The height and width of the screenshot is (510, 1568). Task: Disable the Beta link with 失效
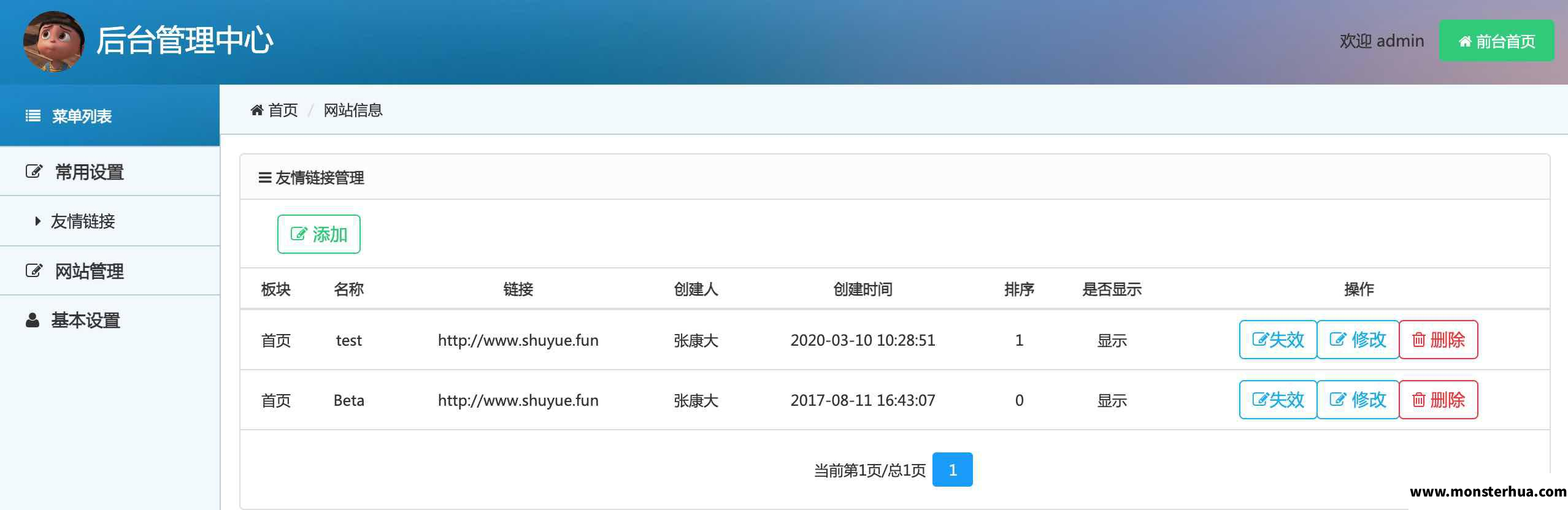point(1278,400)
